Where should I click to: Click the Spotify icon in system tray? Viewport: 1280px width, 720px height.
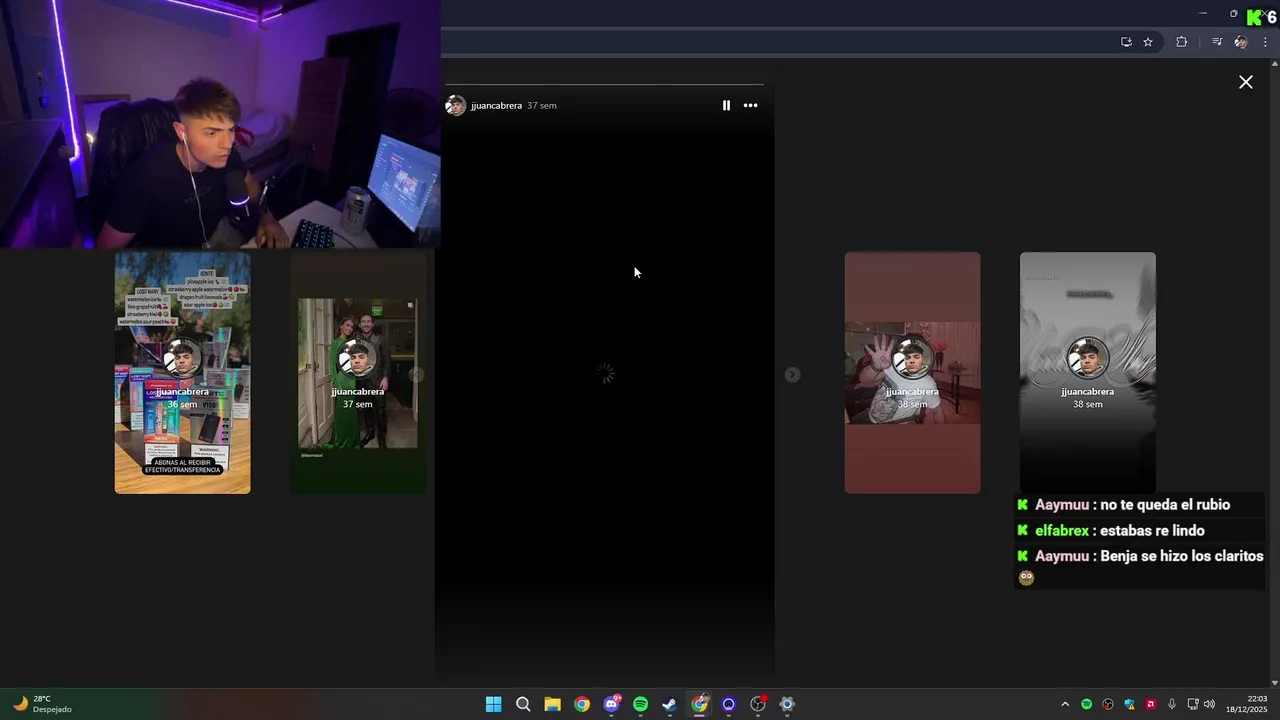(1086, 704)
